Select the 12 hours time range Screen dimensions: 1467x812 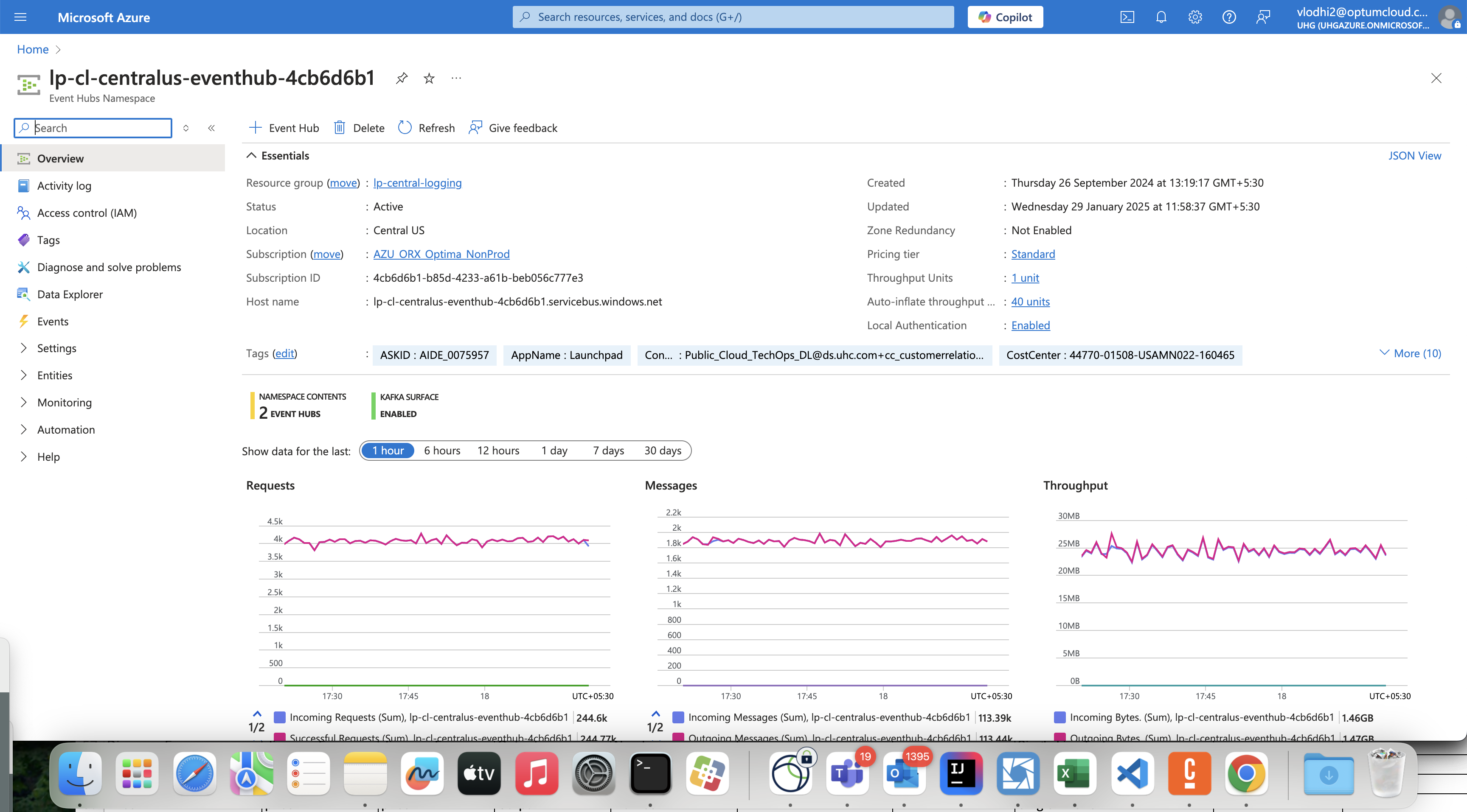click(x=498, y=451)
